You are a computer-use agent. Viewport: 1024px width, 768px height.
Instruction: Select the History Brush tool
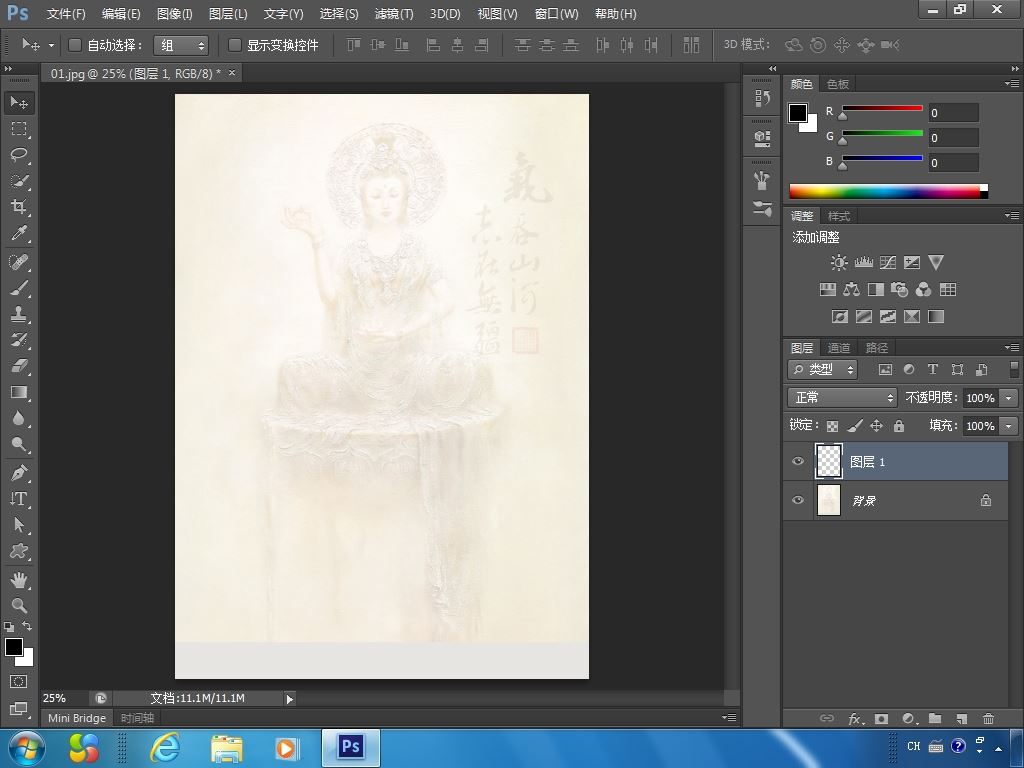coord(19,340)
